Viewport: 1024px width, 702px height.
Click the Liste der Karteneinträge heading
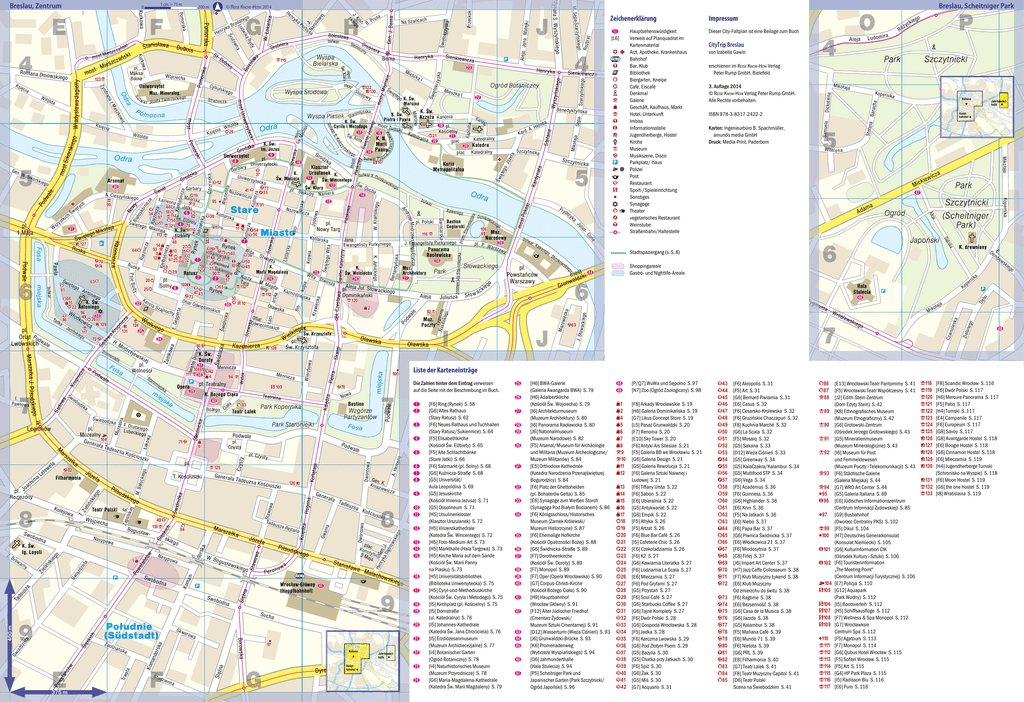[447, 371]
